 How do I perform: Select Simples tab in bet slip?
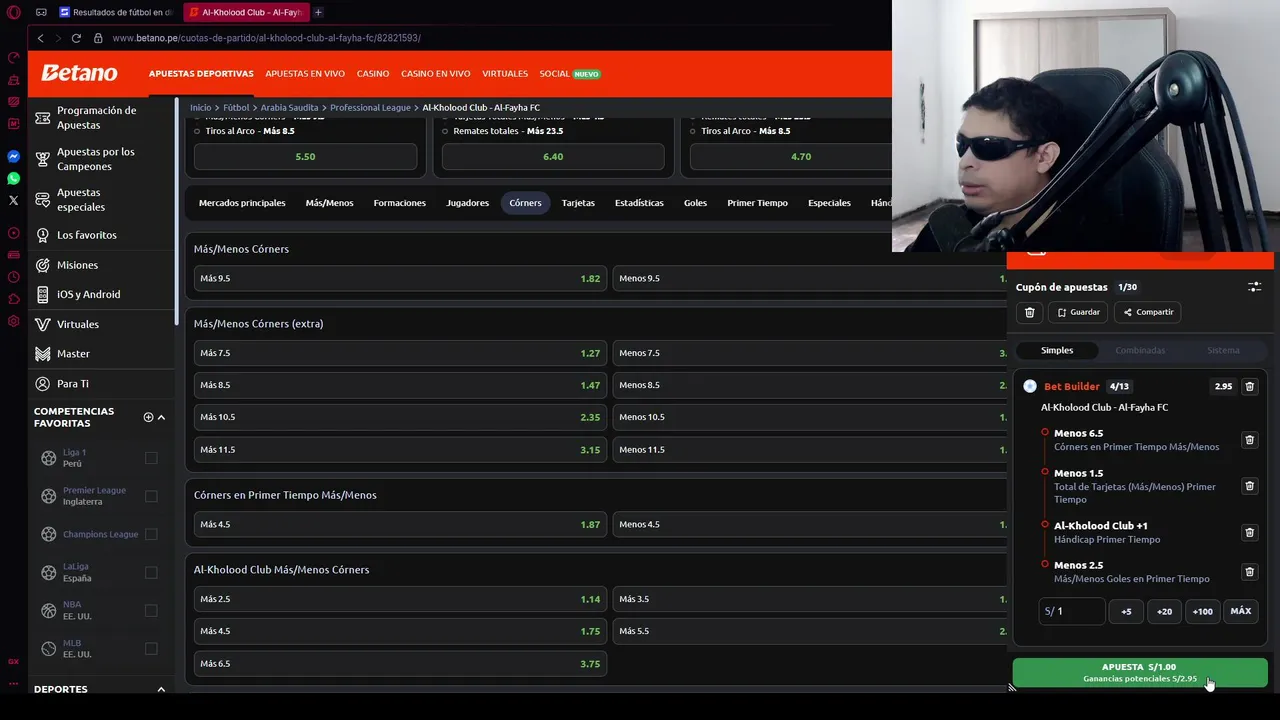click(1057, 350)
